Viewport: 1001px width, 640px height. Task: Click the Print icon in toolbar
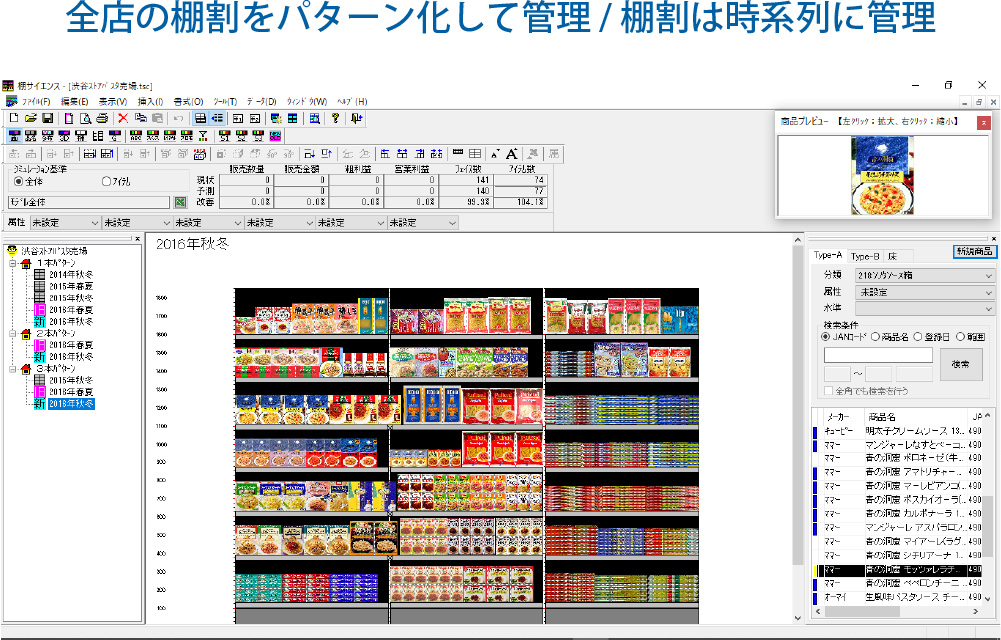(101, 118)
